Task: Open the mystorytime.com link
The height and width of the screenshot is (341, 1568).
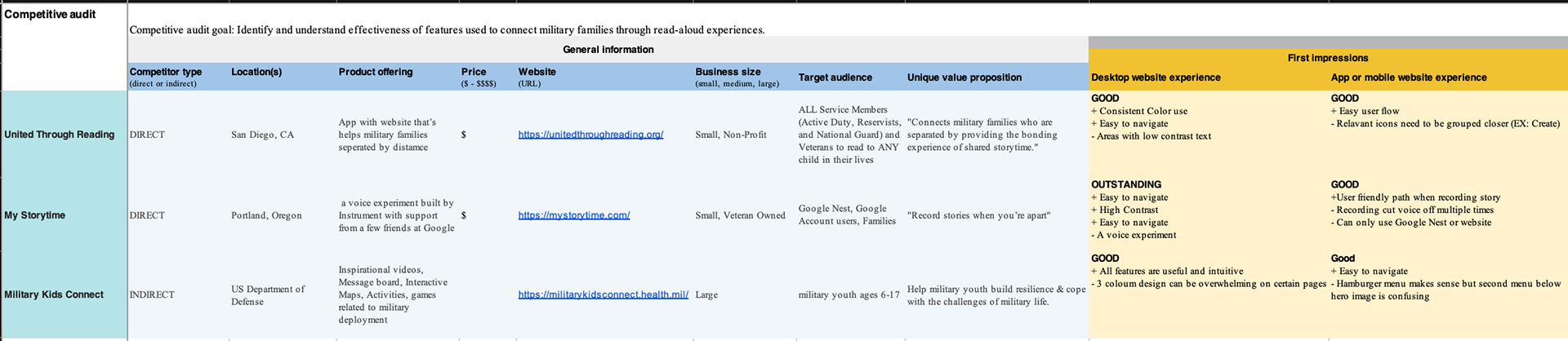Action: [x=574, y=215]
